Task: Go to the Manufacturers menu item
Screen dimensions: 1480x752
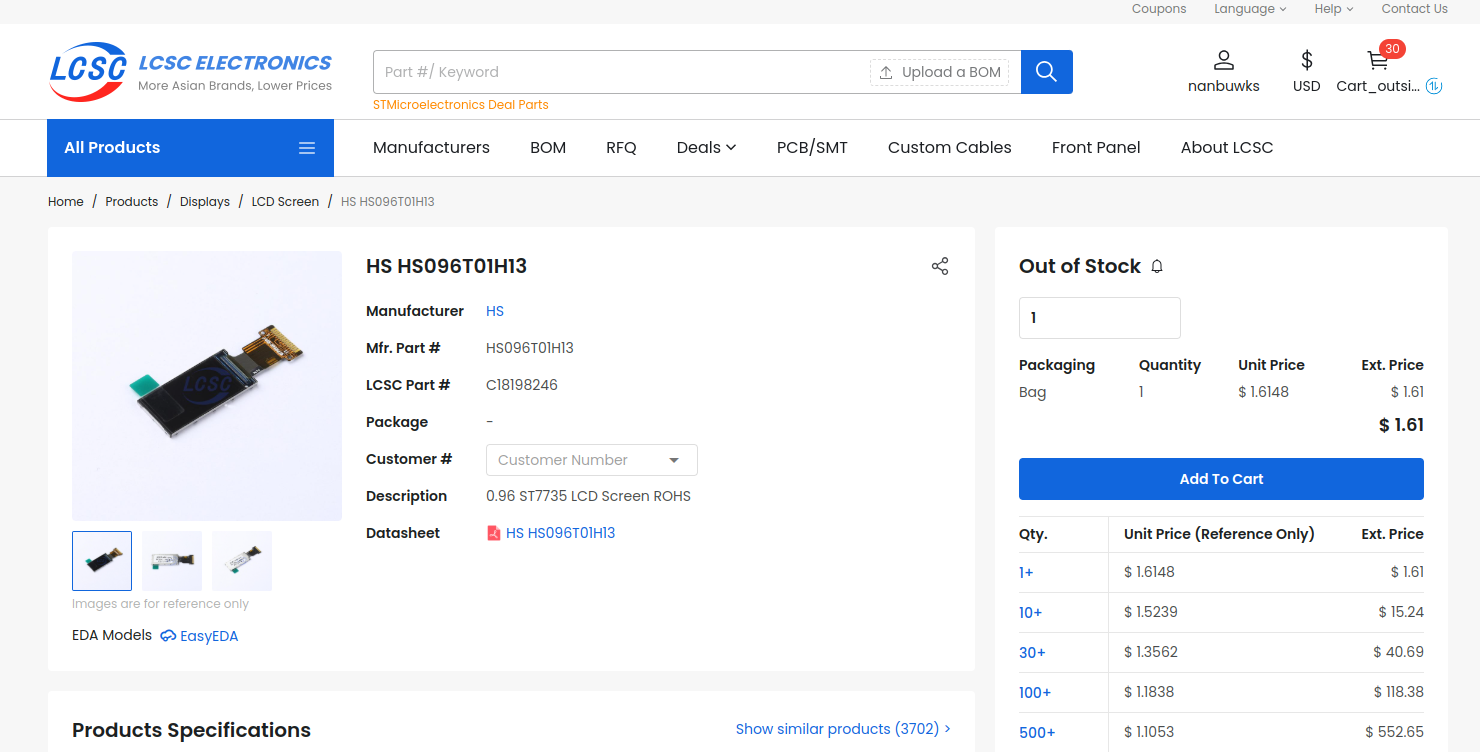Action: [x=431, y=148]
